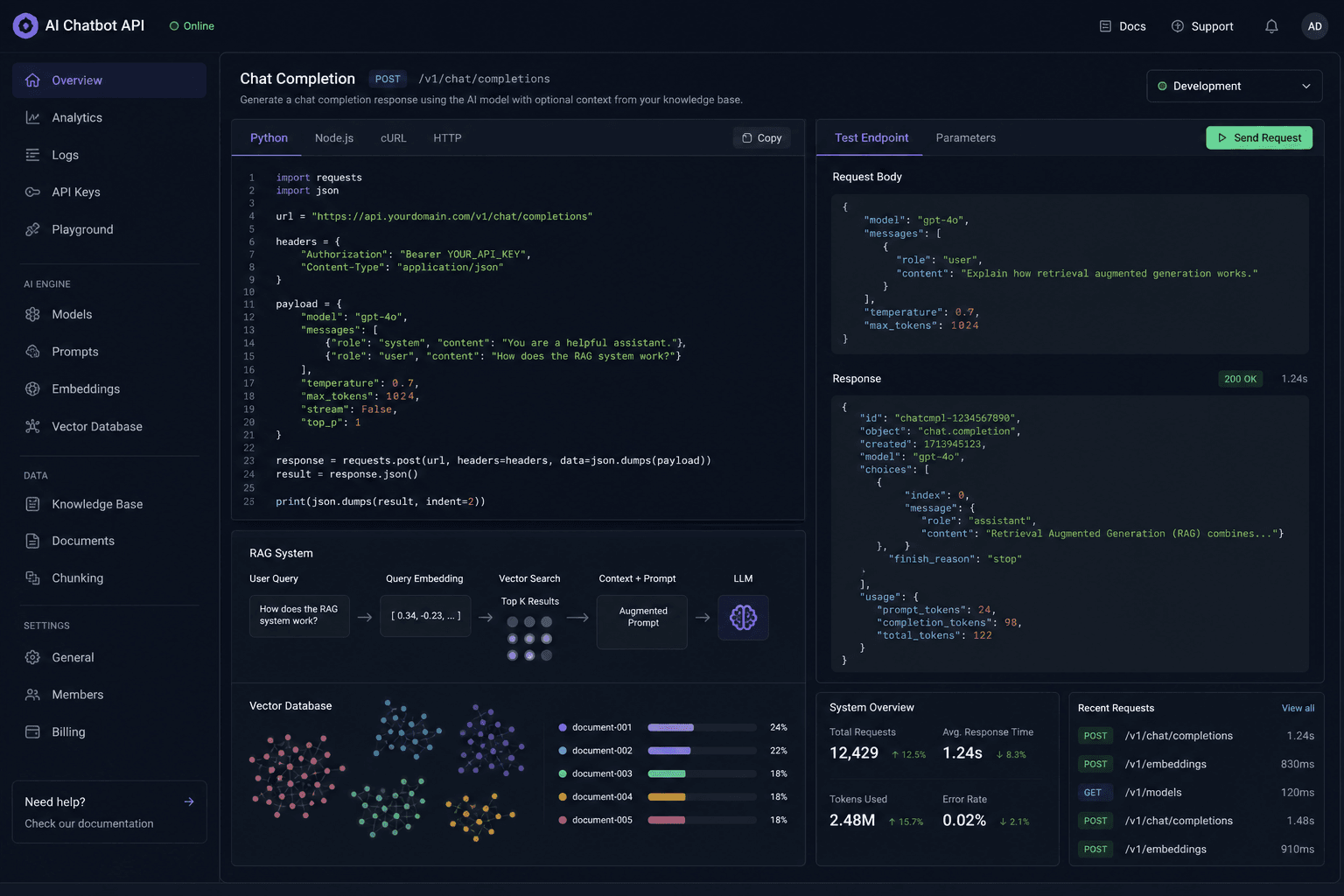Click the /v1/chat/completions endpoint path in title
1344x896 pixels.
click(x=484, y=79)
